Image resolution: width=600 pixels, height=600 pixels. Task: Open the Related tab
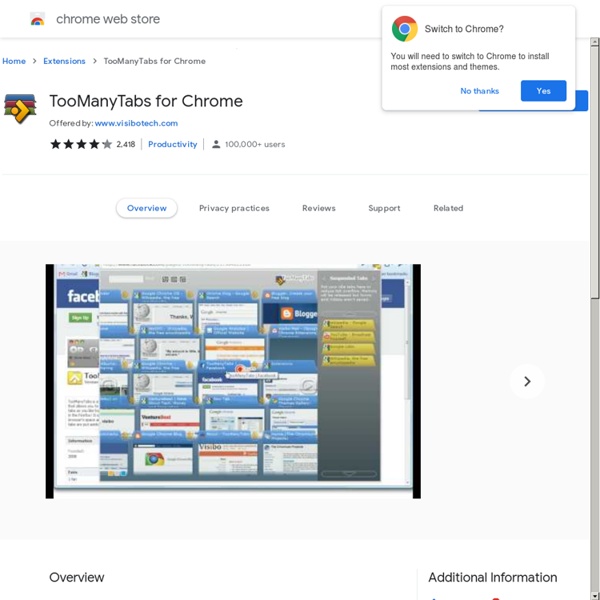(x=448, y=208)
